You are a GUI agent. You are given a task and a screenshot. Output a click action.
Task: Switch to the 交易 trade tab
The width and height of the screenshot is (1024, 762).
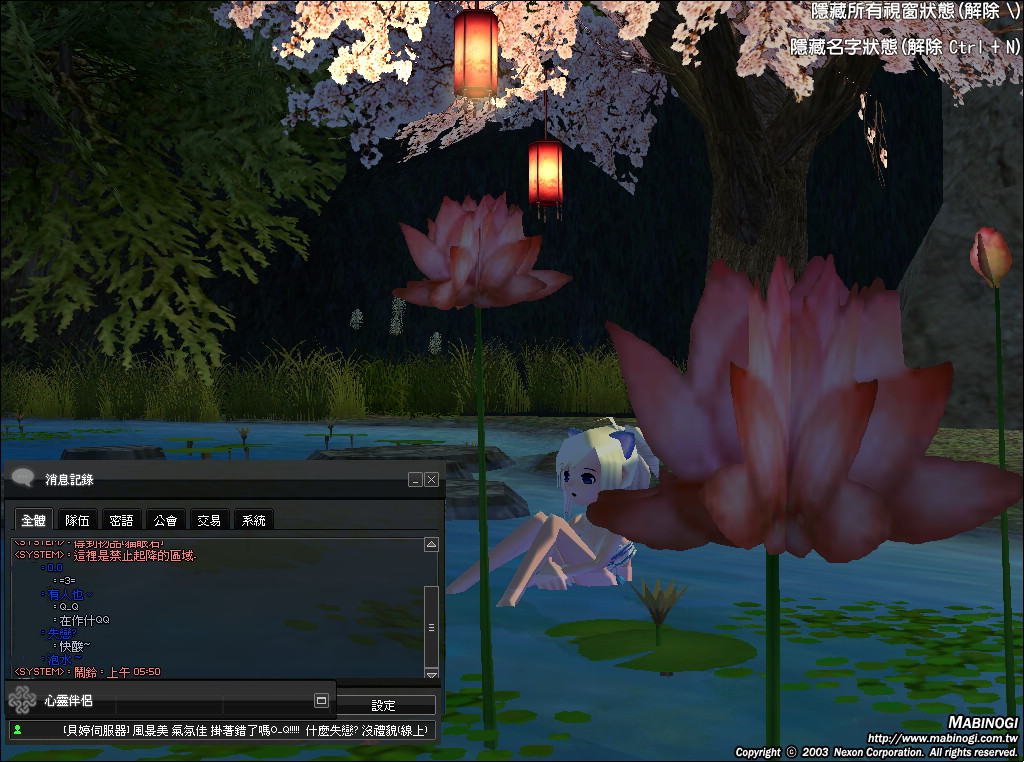209,520
